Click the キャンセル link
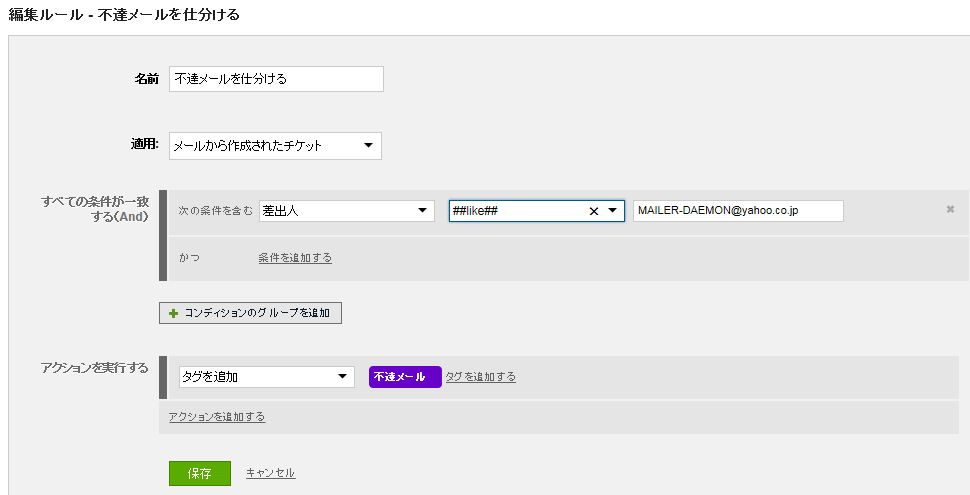 [270, 473]
